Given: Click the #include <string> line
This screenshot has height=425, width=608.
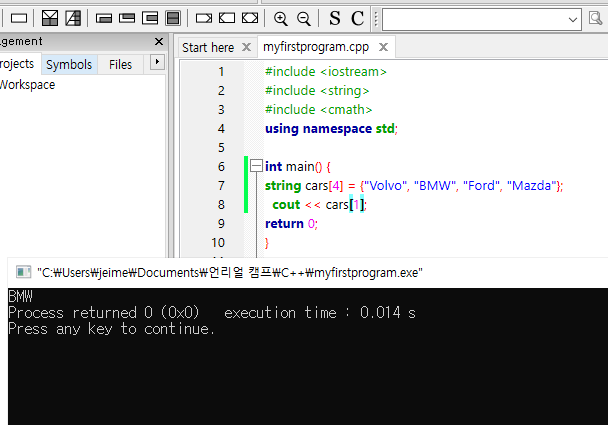Looking at the screenshot, I should [317, 91].
